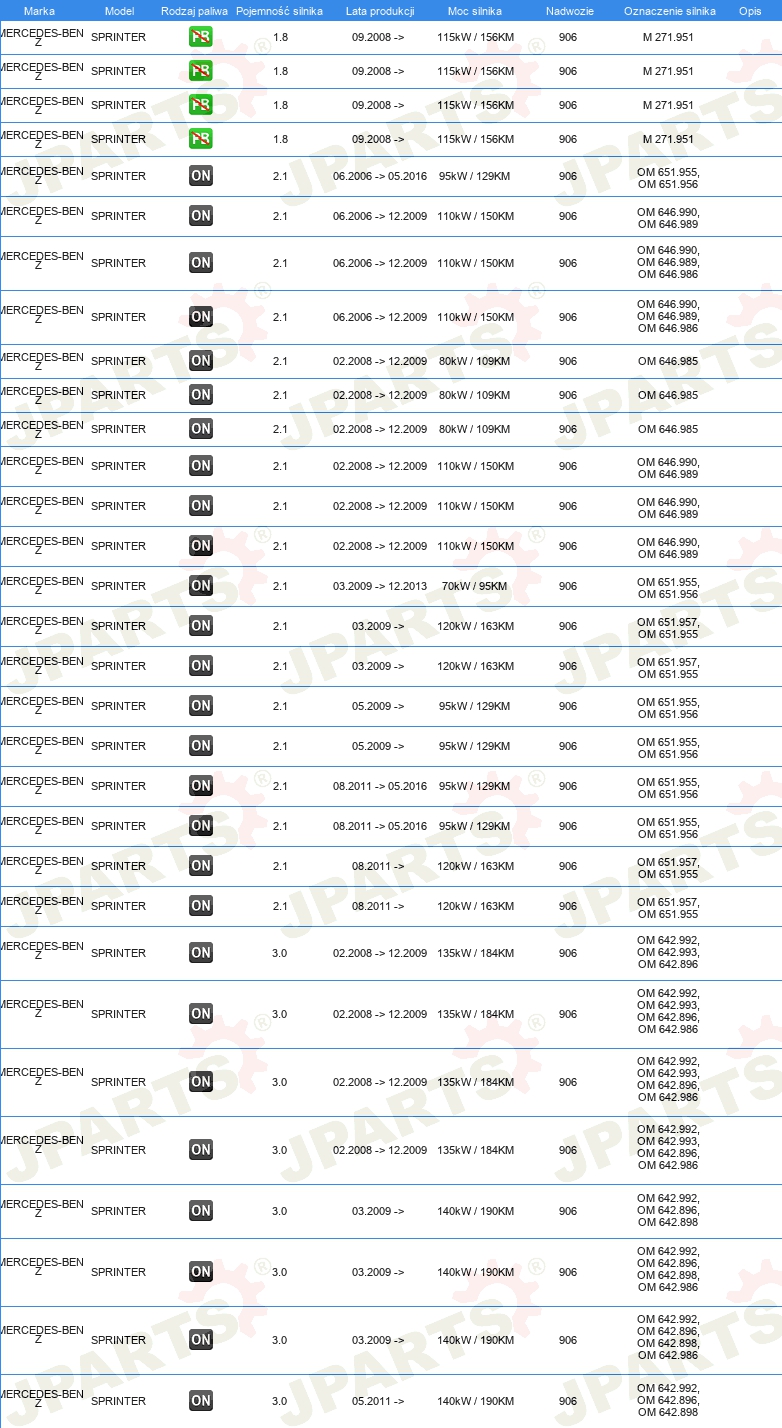Click ON diesel icon in 06.2006 -> 05.2016 row
Image resolution: width=782 pixels, height=1428 pixels.
[201, 176]
